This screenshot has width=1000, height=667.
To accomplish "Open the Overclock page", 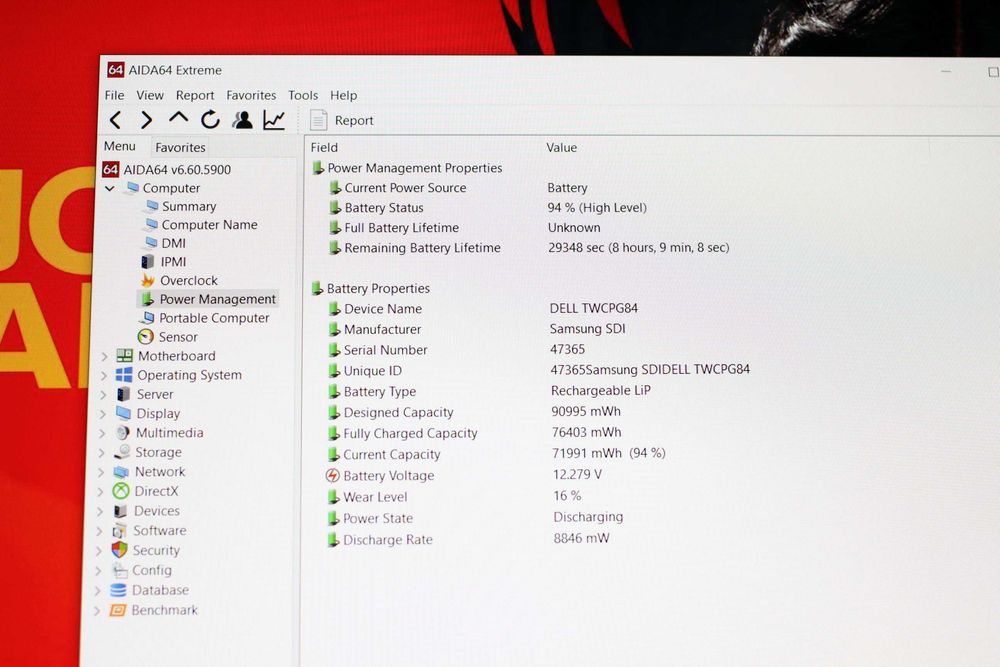I will (179, 280).
